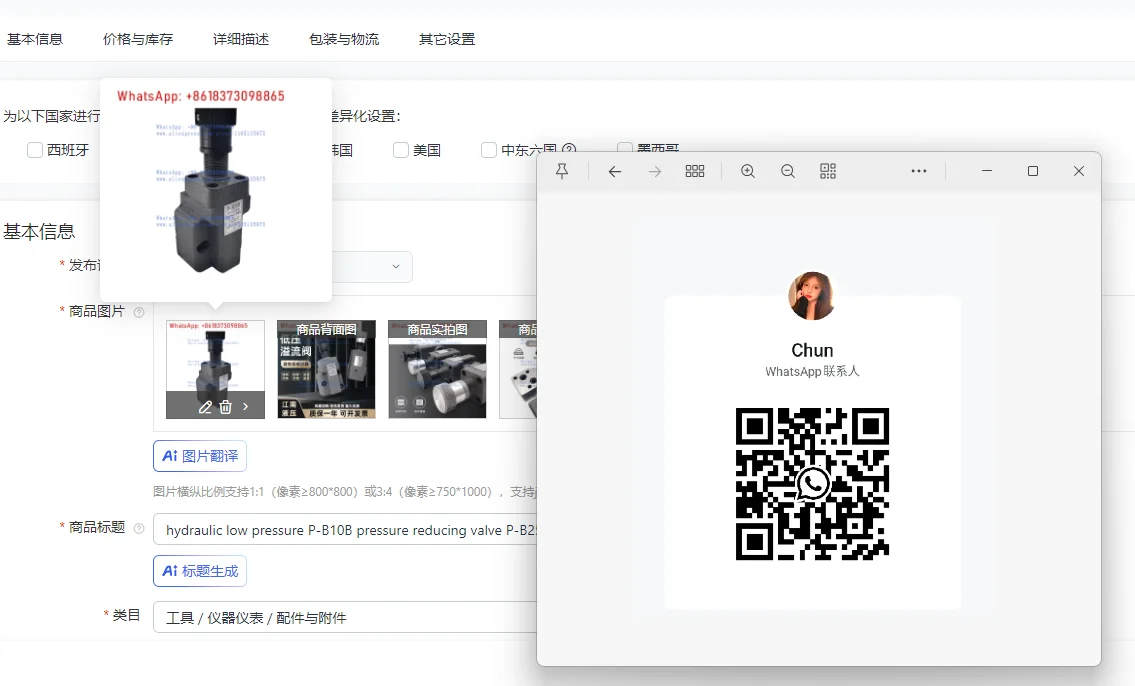Go to the 包装与物流 tab
1135x686 pixels.
(344, 39)
